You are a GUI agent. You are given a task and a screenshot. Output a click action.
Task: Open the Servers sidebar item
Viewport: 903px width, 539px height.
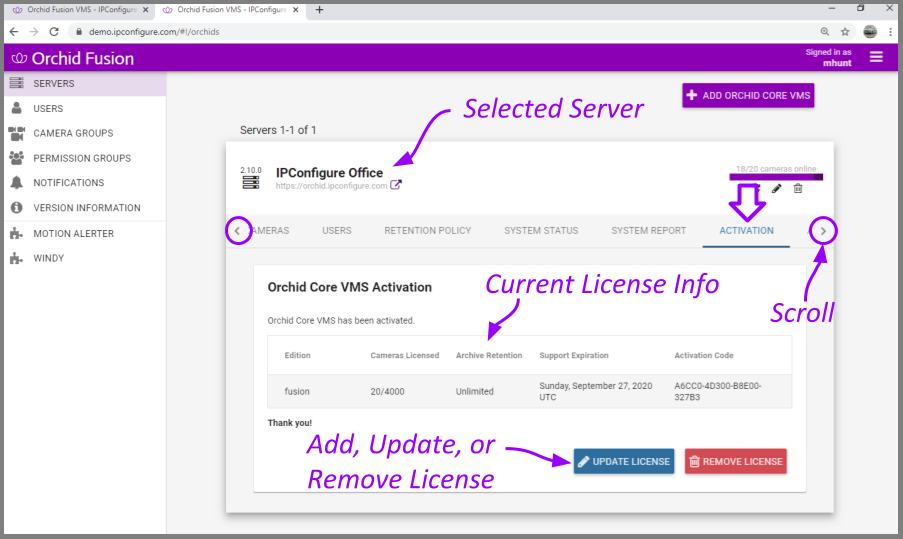pyautogui.click(x=85, y=83)
